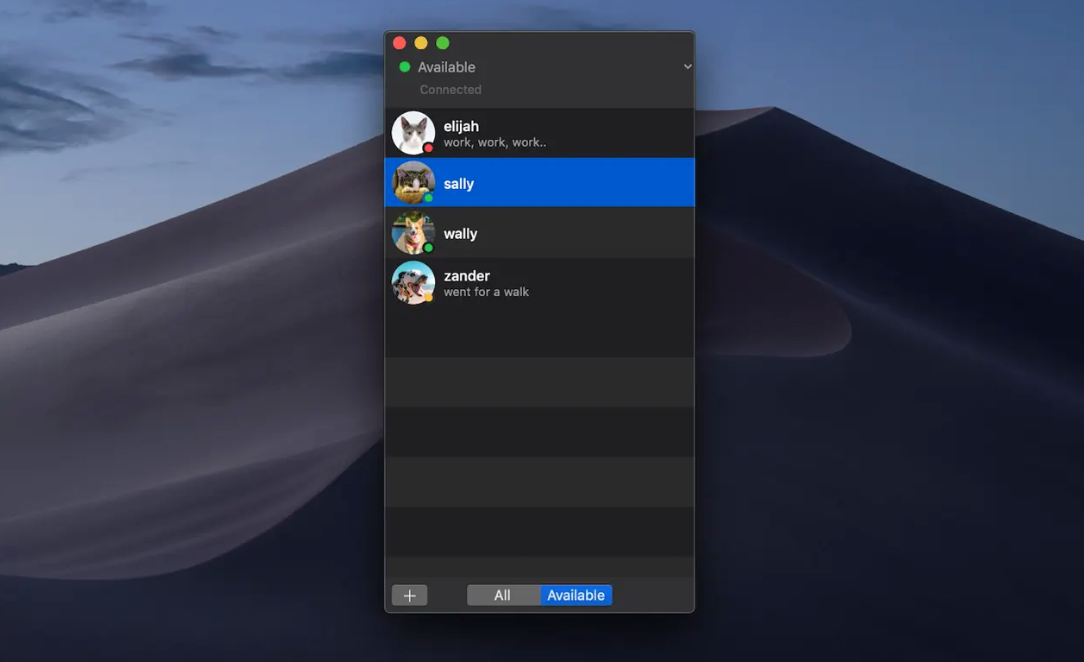Viewport: 1084px width, 662px height.
Task: Close the contacts window with red button
Action: pos(400,43)
